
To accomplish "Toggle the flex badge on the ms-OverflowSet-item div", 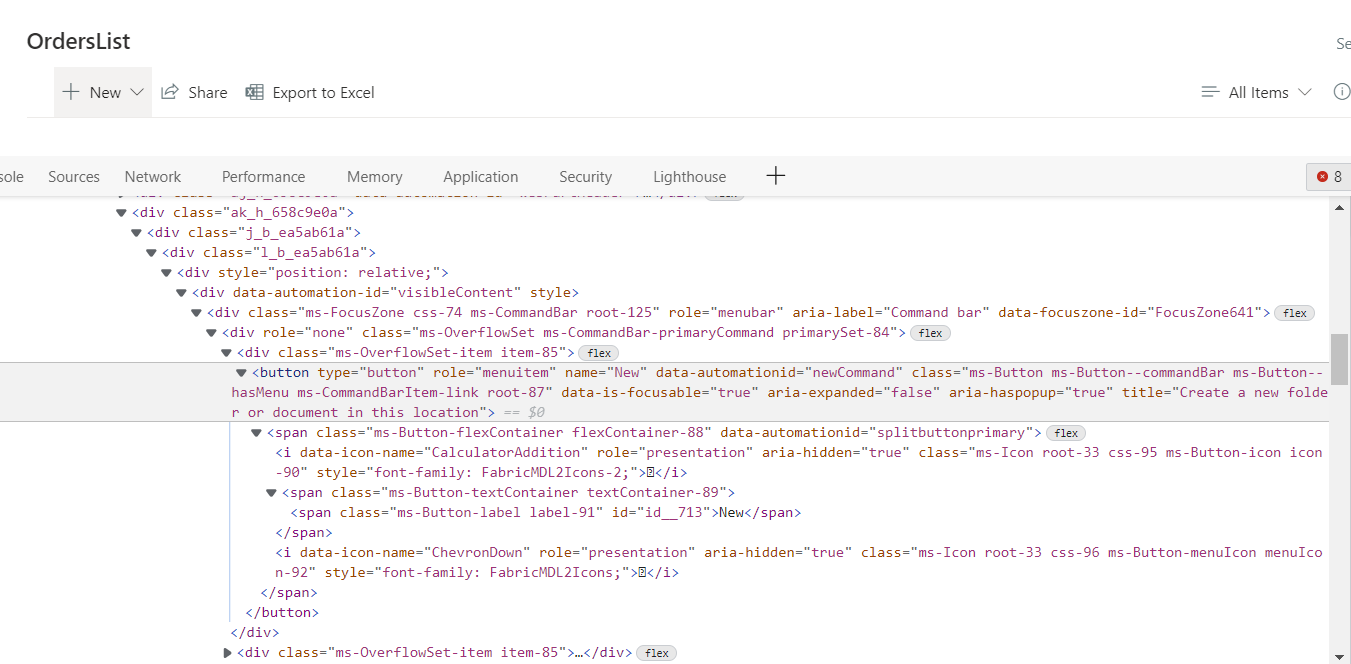I will point(598,352).
